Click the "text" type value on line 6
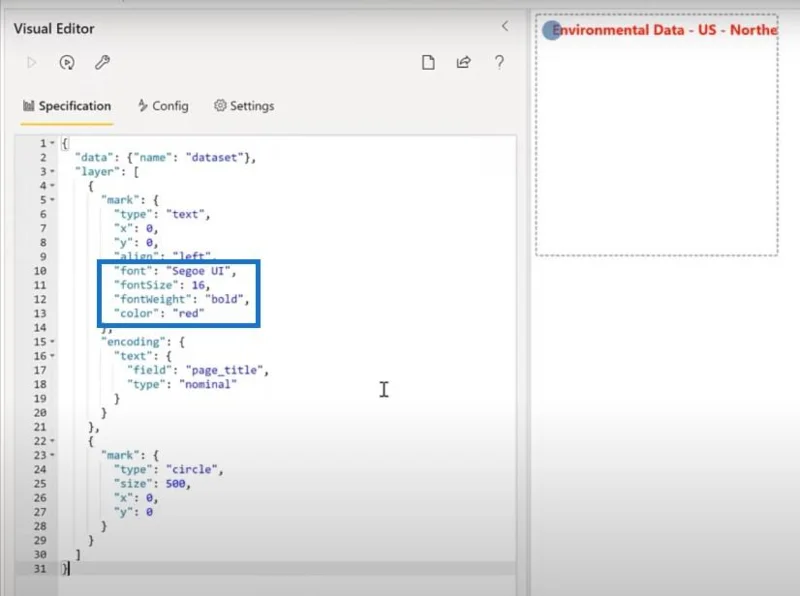 (186, 214)
